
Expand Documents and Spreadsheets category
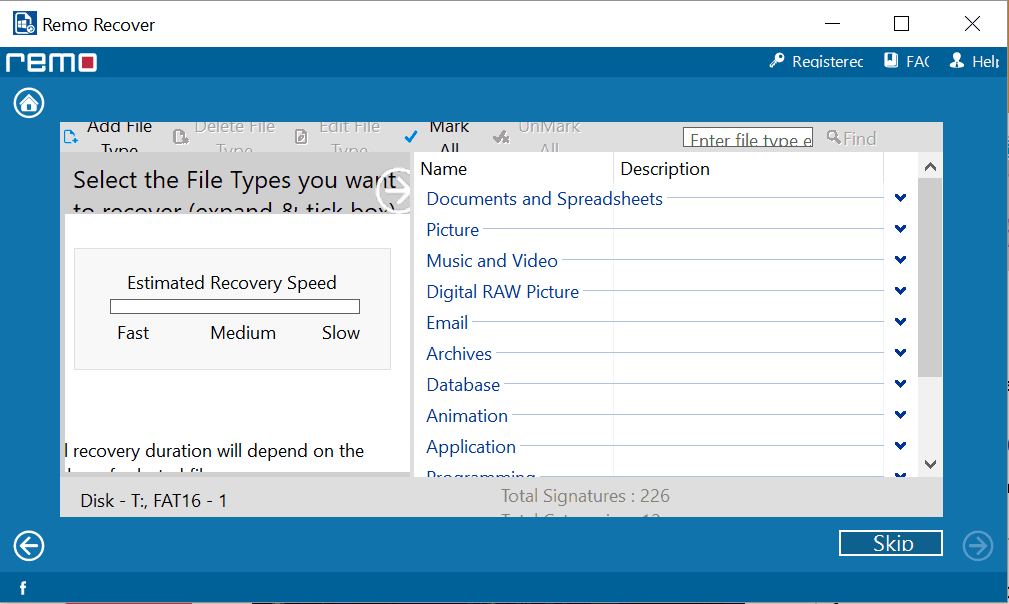[x=900, y=198]
